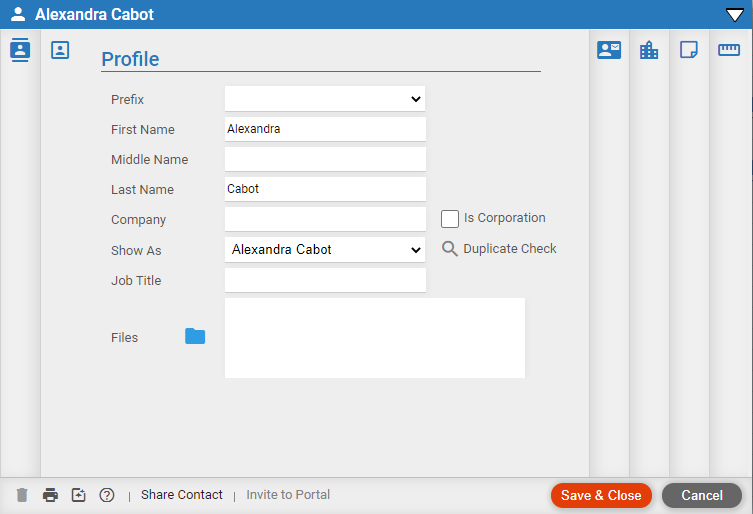This screenshot has width=753, height=514.
Task: Select the profile photo icon
Action: (60, 50)
